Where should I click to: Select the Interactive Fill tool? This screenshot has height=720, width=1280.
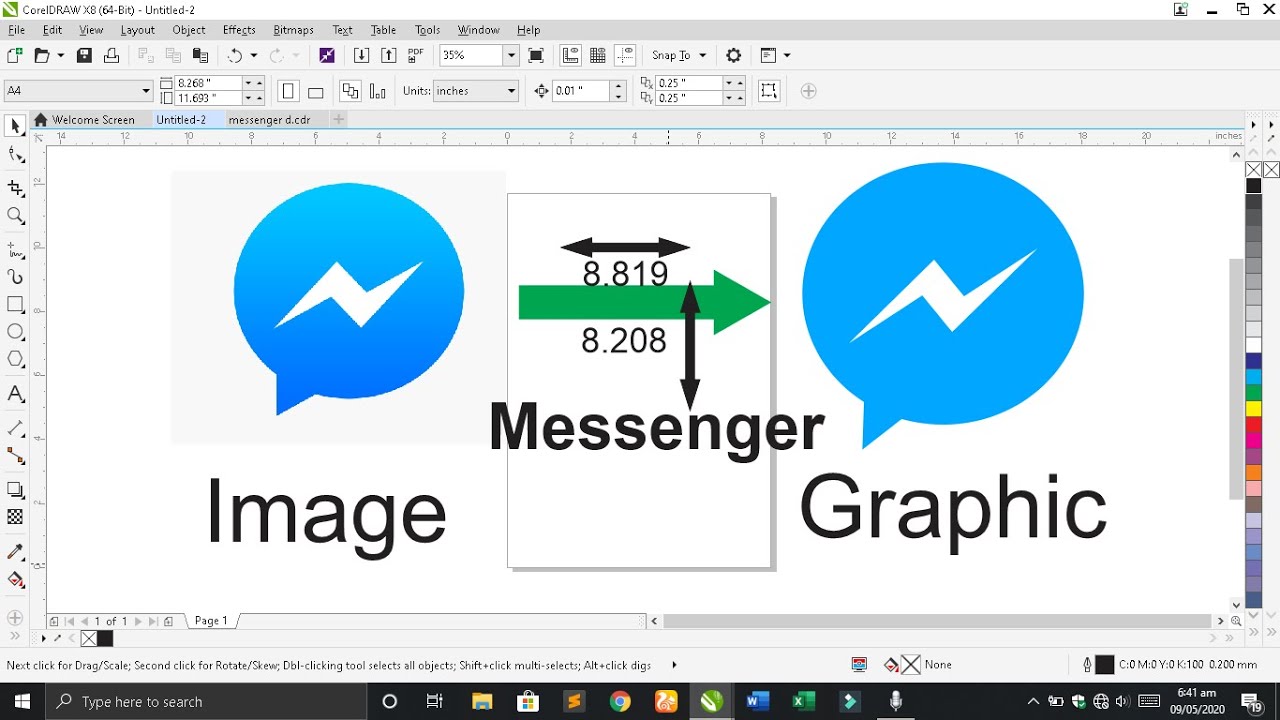point(15,580)
